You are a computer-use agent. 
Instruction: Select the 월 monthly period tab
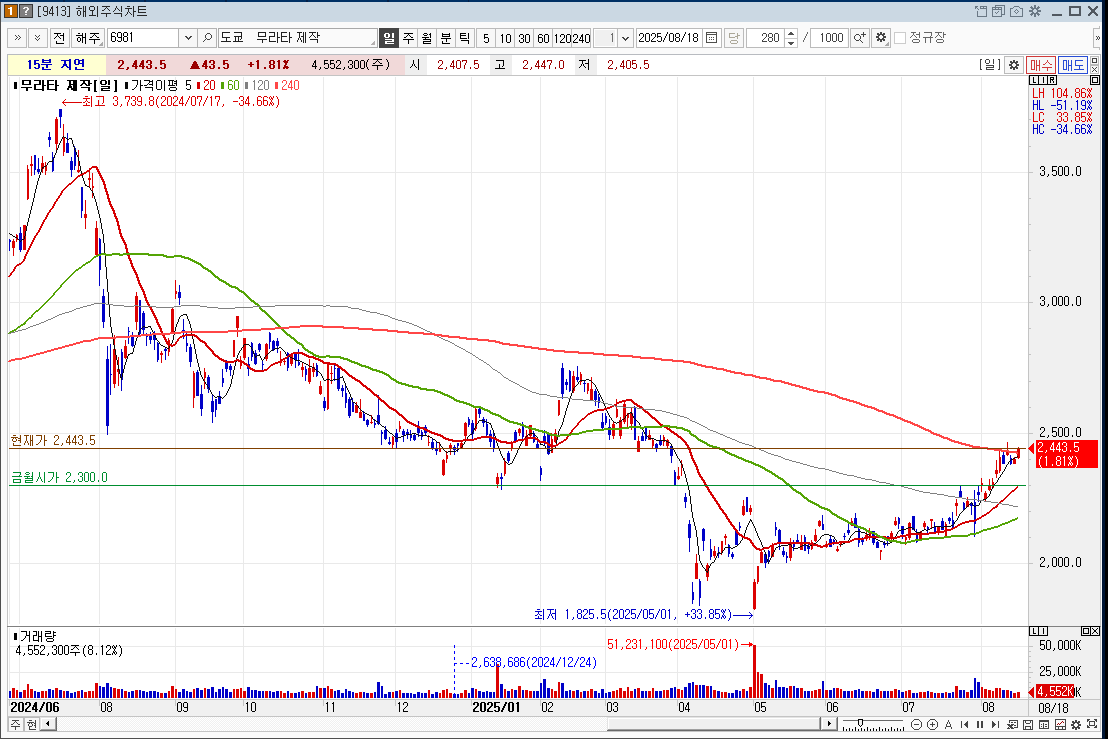(x=427, y=38)
